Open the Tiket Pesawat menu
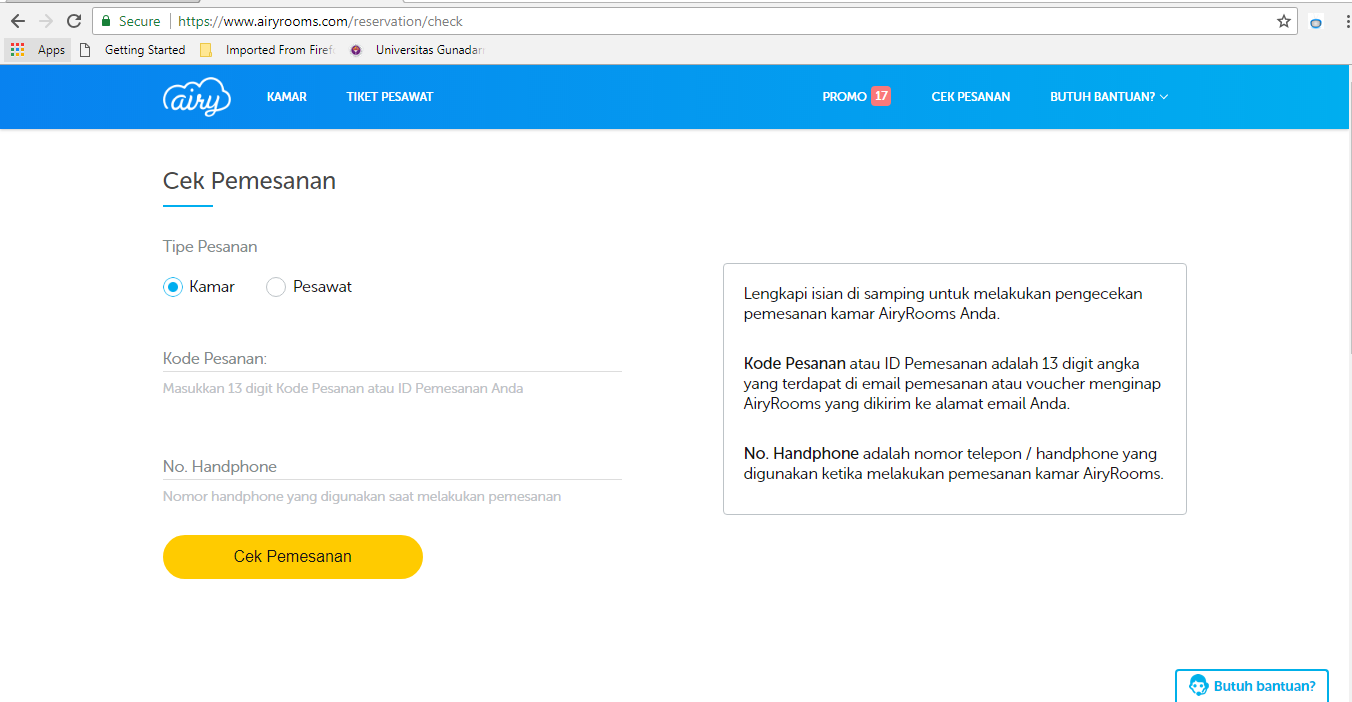The height and width of the screenshot is (702, 1352). point(390,97)
